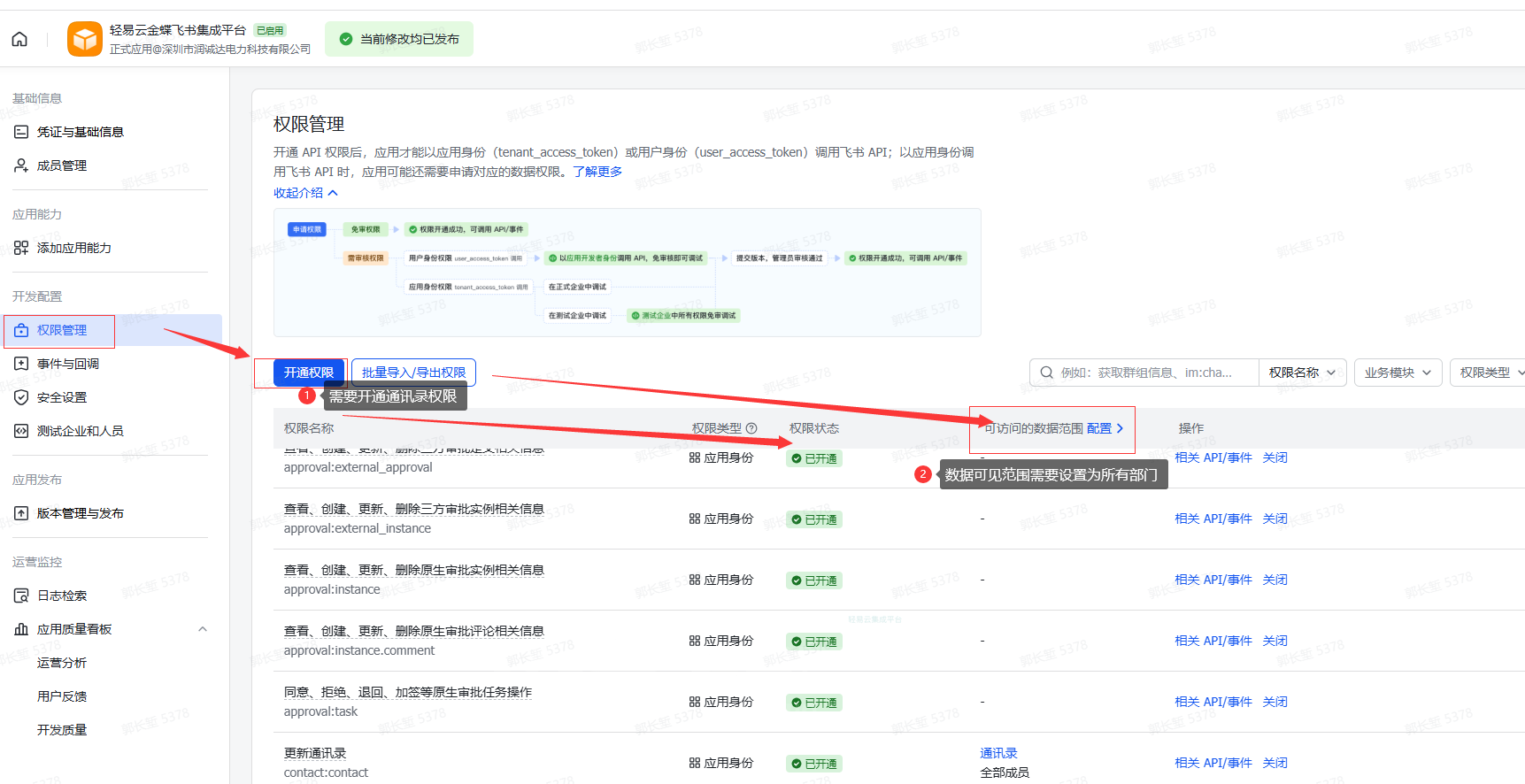This screenshot has height=784, width=1525.
Task: Click the home icon in header
Action: pyautogui.click(x=19, y=39)
